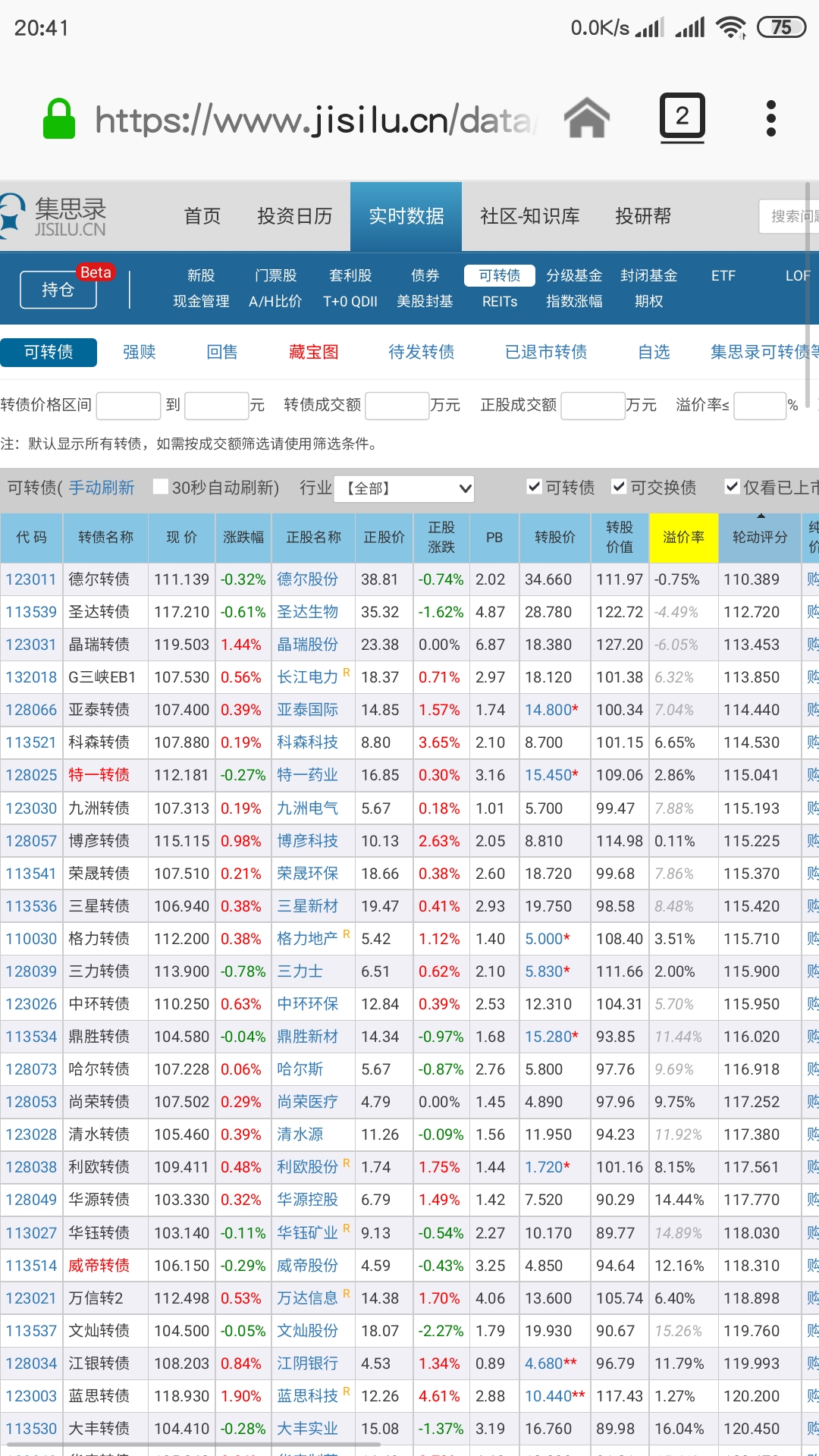Viewport: 819px width, 1456px height.
Task: Click the 转债成交额 amount input field
Action: pos(397,406)
